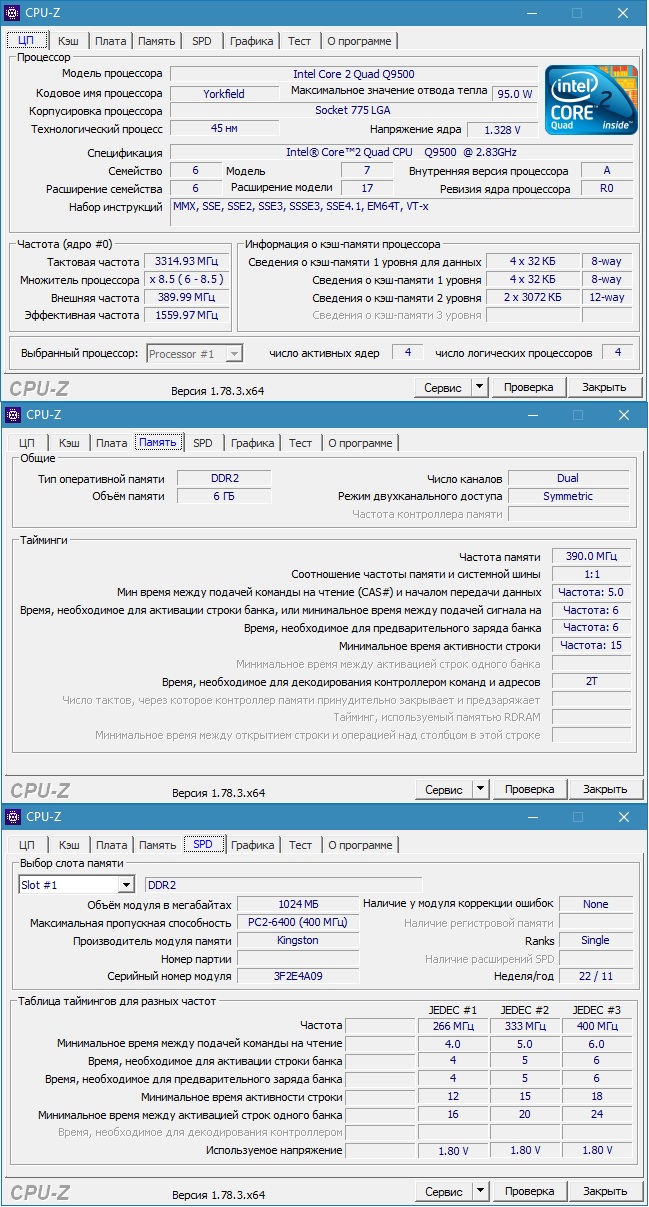Click the 2T command rate value
The height and width of the screenshot is (1207, 649).
tap(590, 681)
